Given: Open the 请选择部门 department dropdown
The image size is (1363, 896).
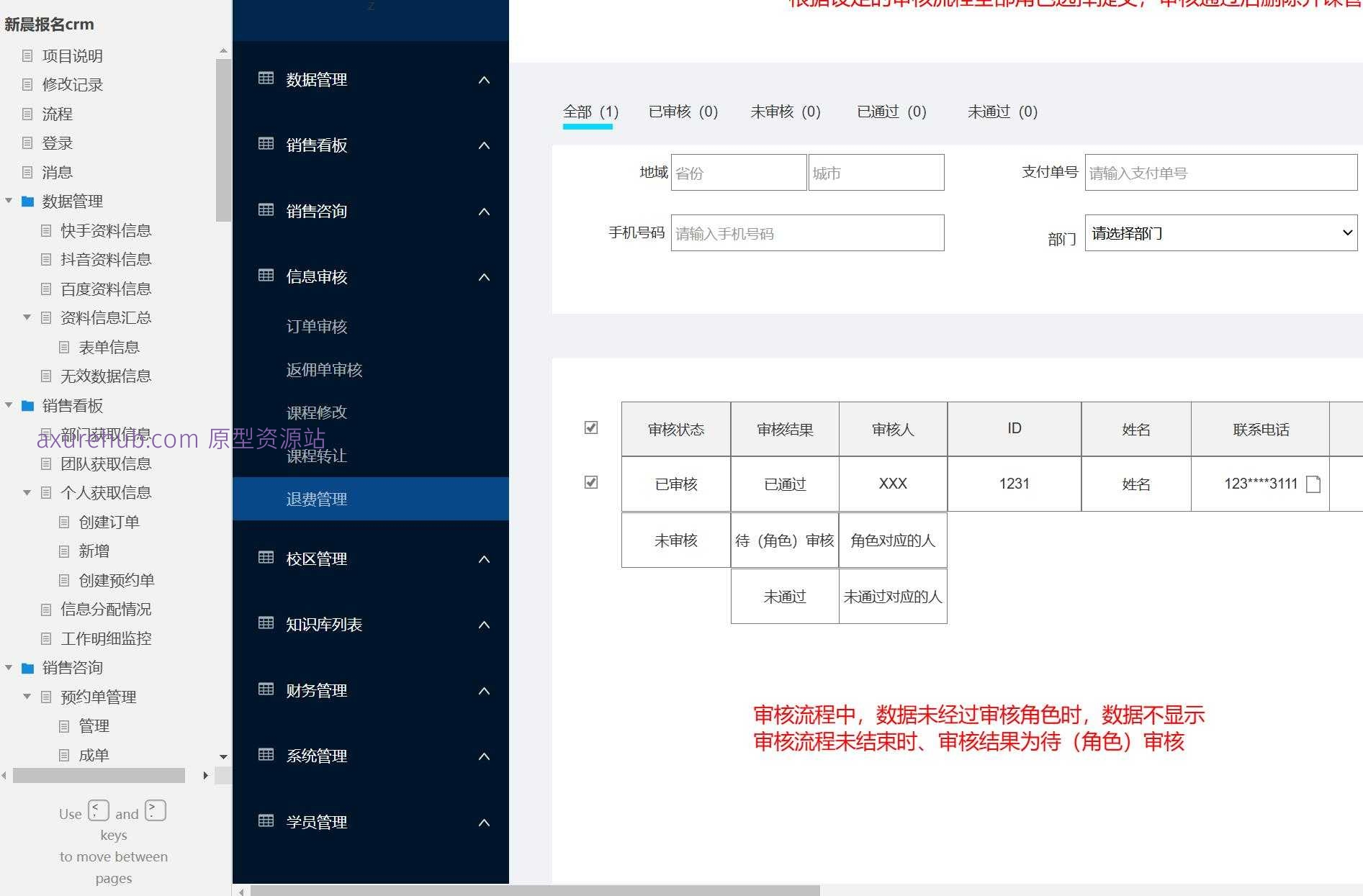Looking at the screenshot, I should tap(1221, 232).
